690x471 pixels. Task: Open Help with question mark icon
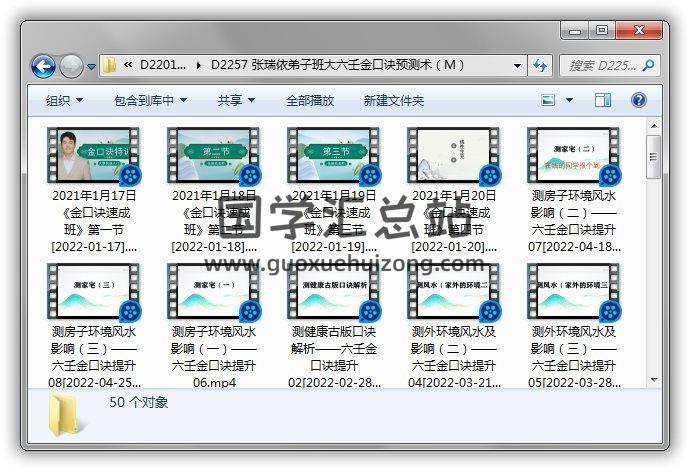639,100
